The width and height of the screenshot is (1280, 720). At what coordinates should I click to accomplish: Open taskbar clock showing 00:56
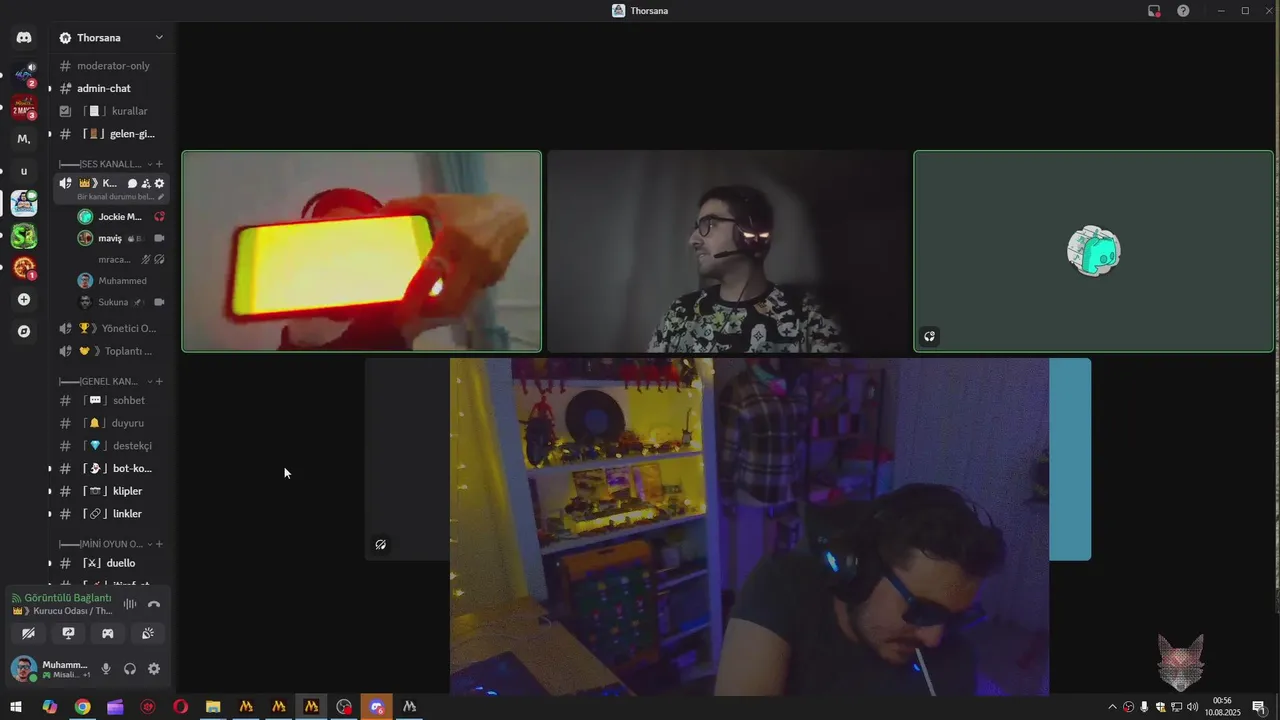pyautogui.click(x=1221, y=707)
